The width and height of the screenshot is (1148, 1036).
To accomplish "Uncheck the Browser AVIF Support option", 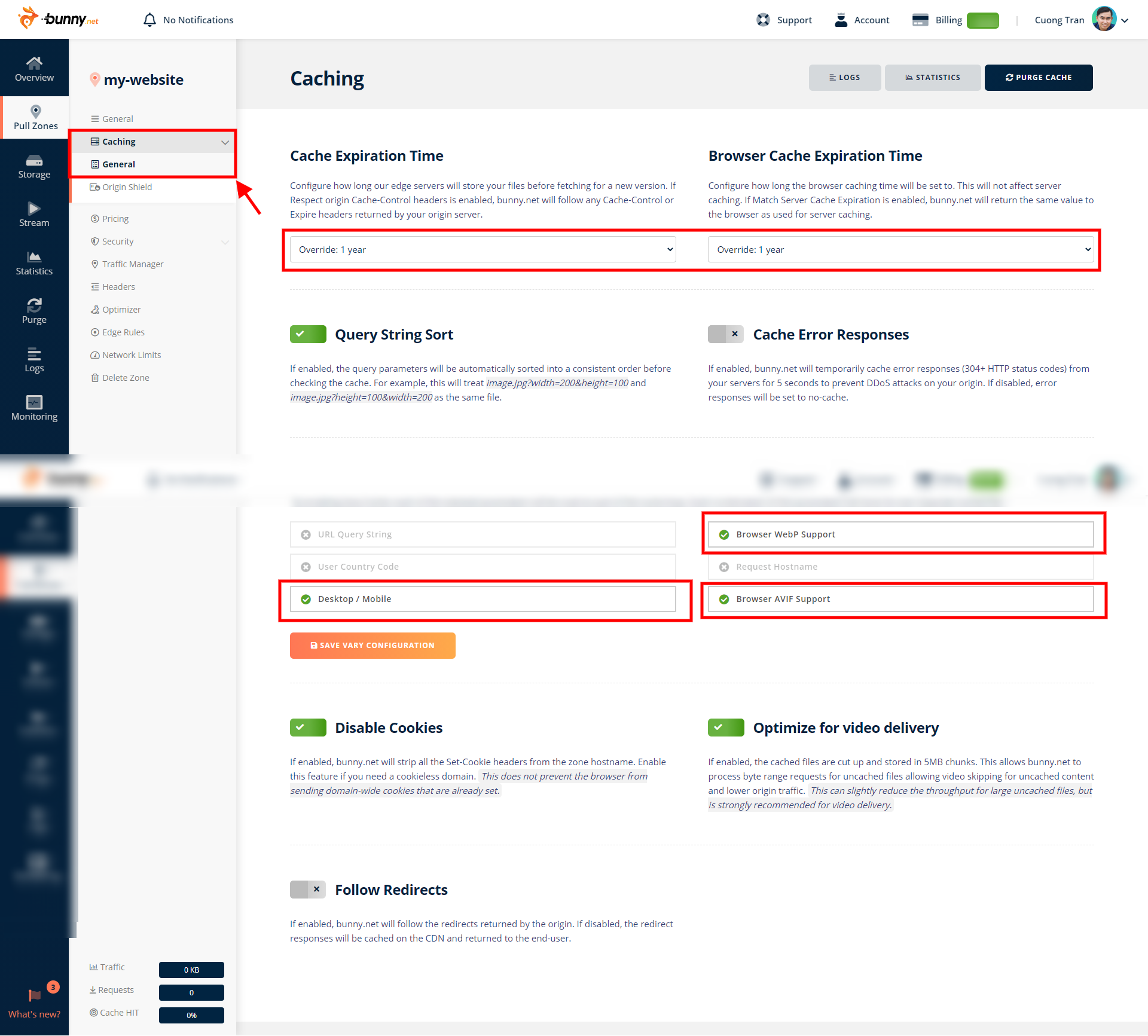I will (x=901, y=599).
